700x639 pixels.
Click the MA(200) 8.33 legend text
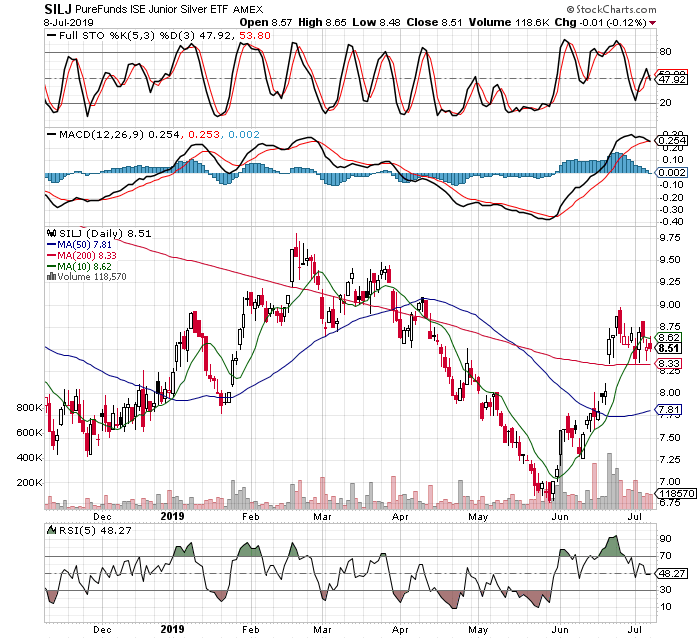(x=87, y=255)
